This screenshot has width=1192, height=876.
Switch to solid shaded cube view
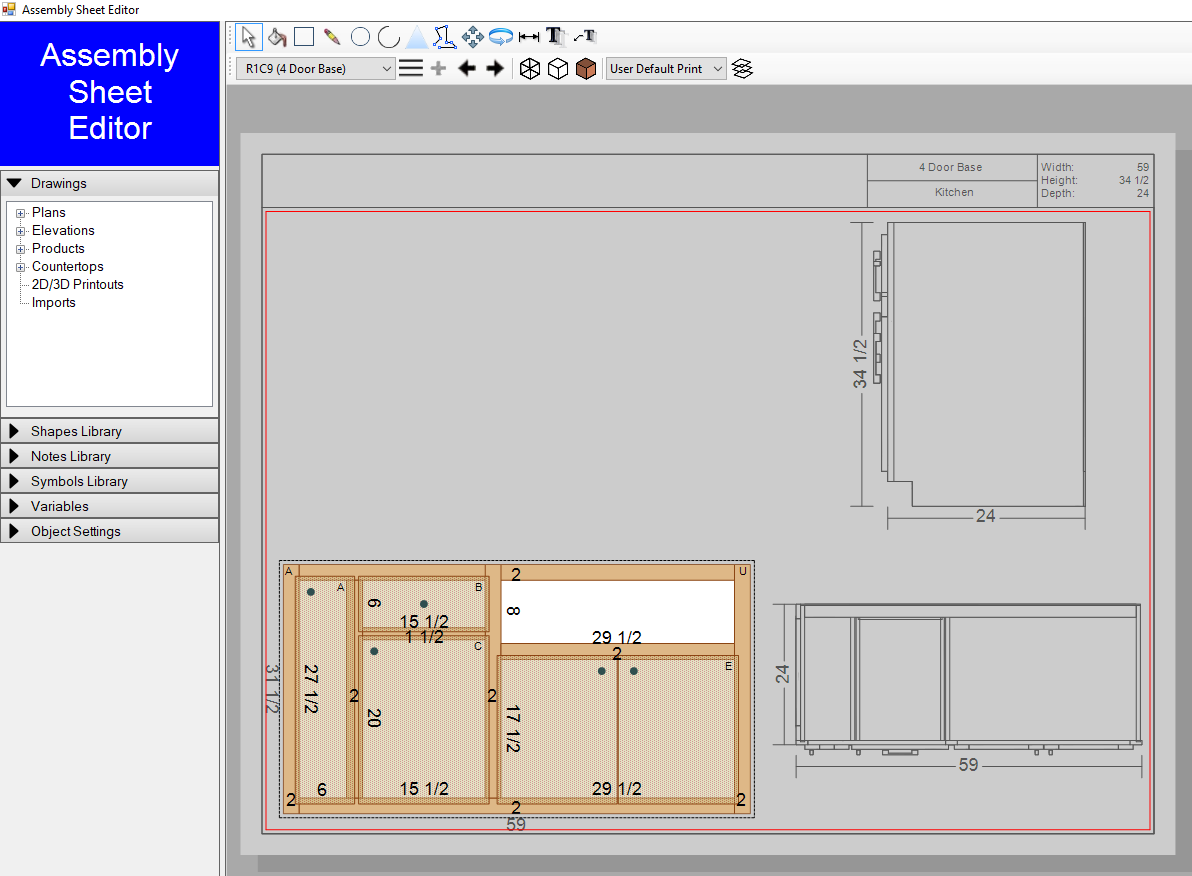tap(586, 69)
